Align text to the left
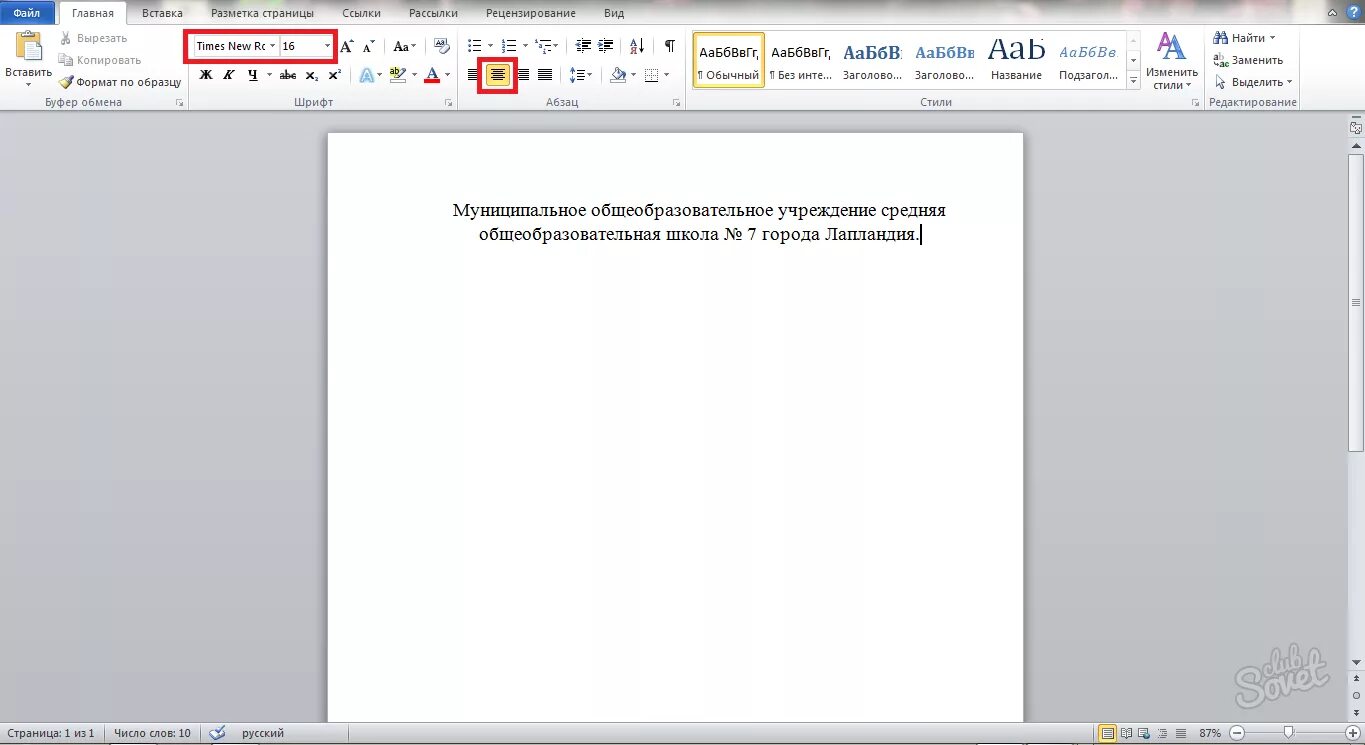Image resolution: width=1365 pixels, height=745 pixels. tap(474, 75)
